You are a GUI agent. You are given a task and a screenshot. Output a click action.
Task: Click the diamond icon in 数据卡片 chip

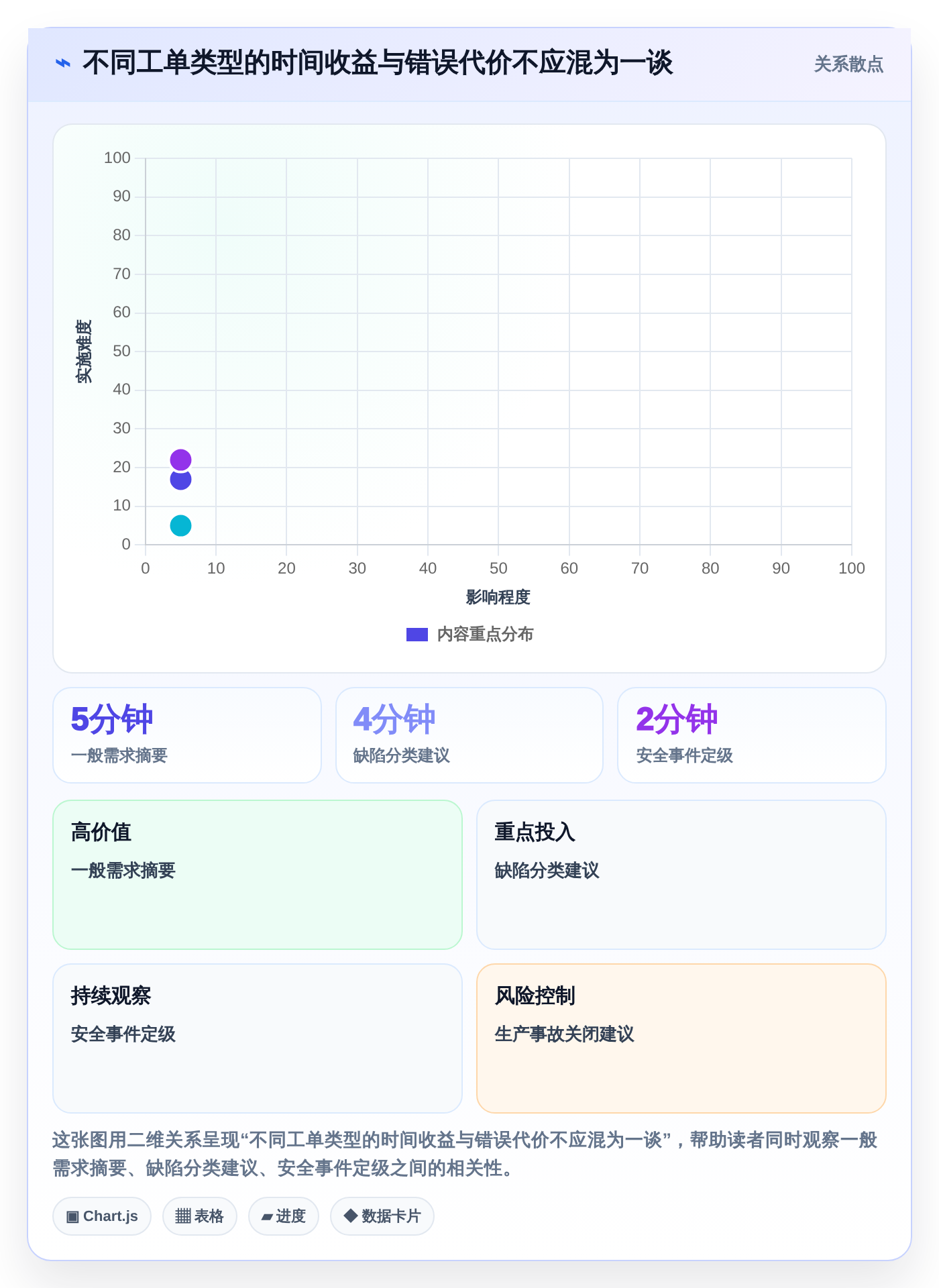point(350,1216)
